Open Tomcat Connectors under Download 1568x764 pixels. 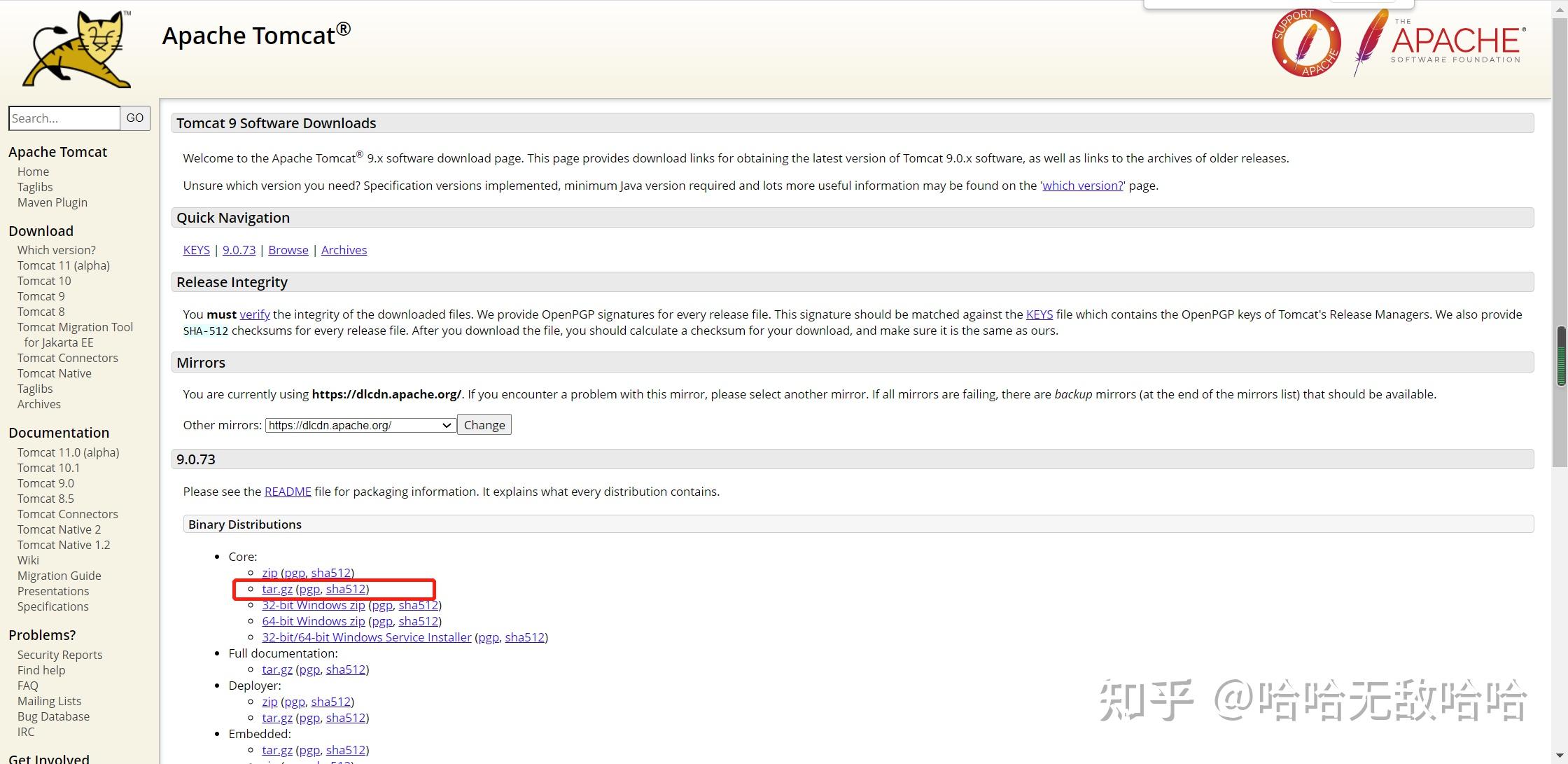68,358
